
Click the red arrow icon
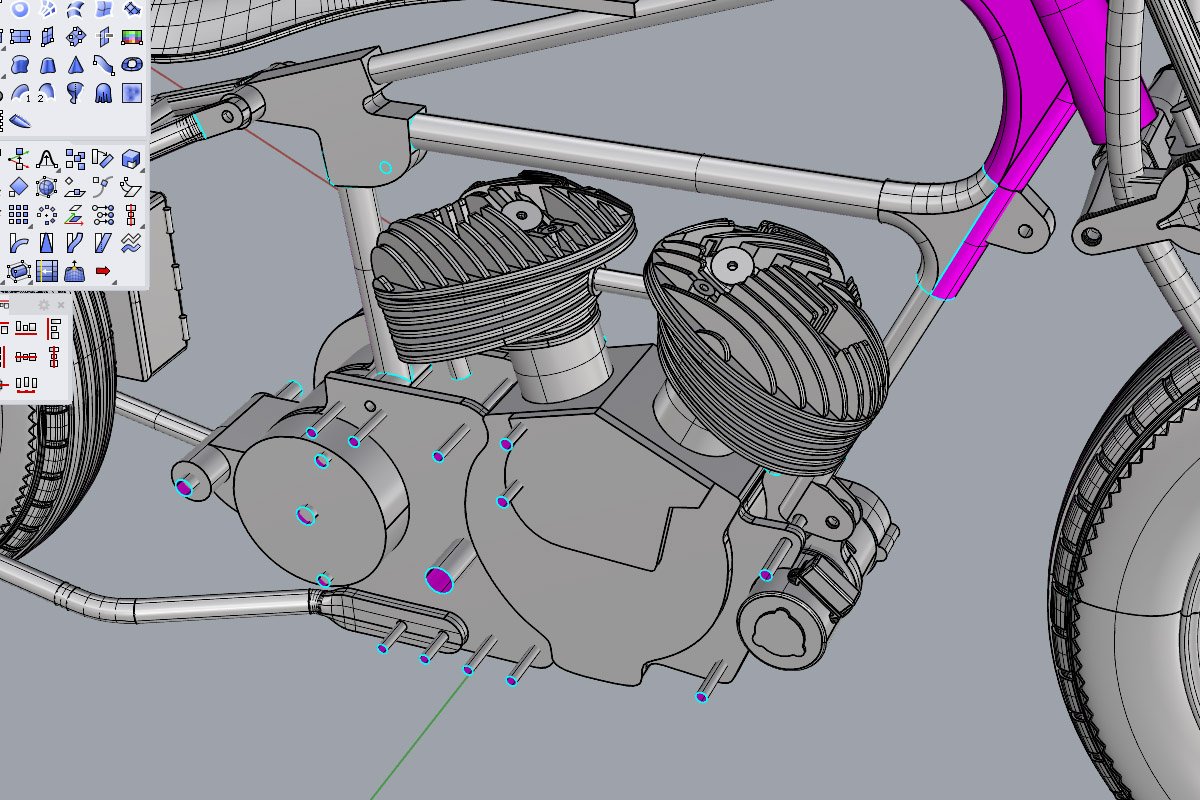pos(102,271)
